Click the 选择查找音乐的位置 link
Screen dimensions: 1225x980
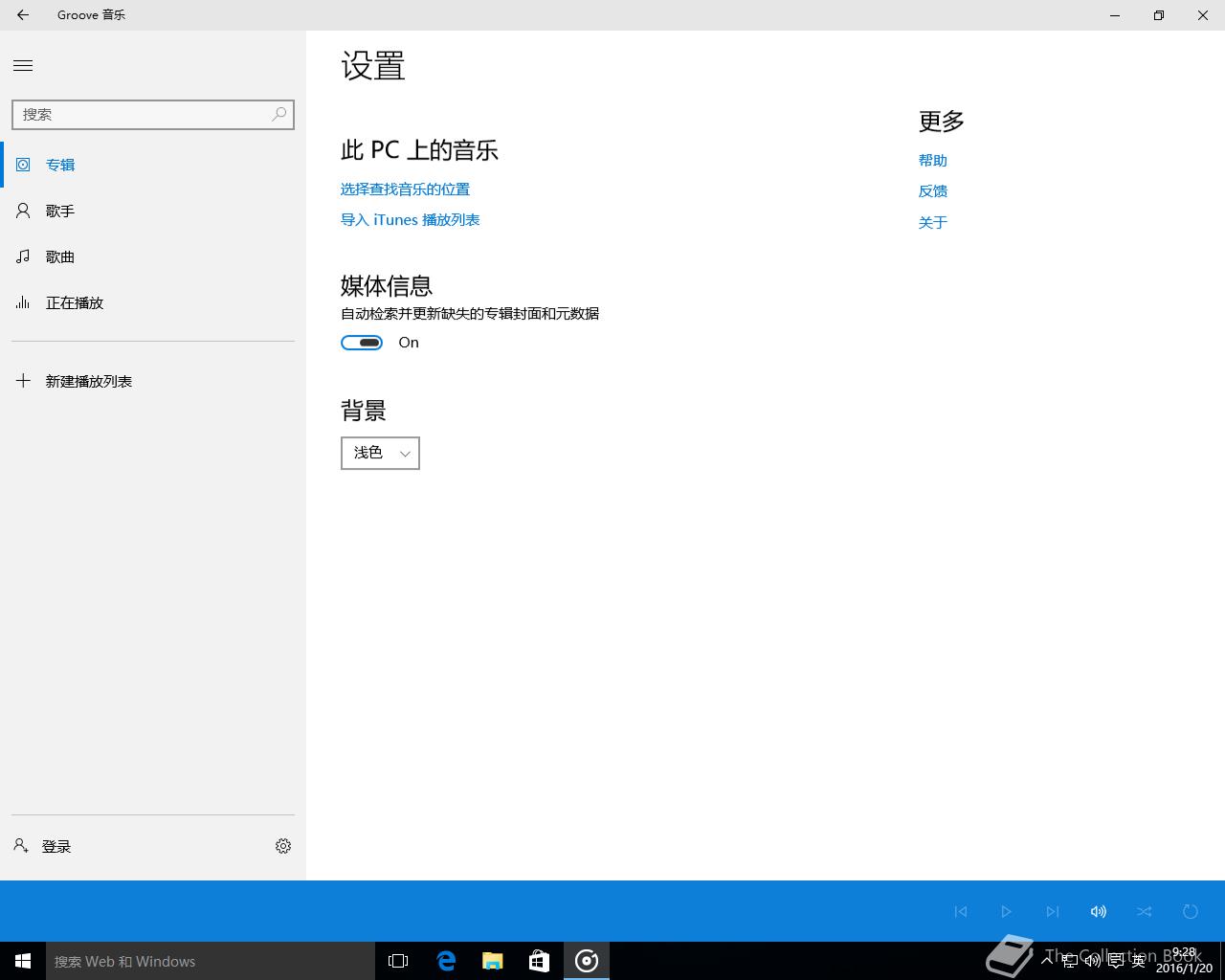[x=405, y=189]
